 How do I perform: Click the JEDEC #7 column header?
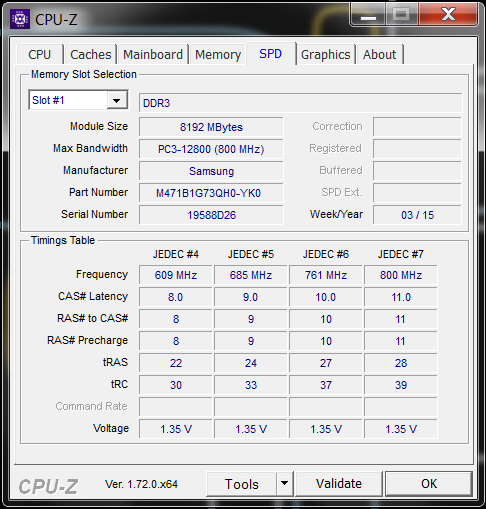401,254
